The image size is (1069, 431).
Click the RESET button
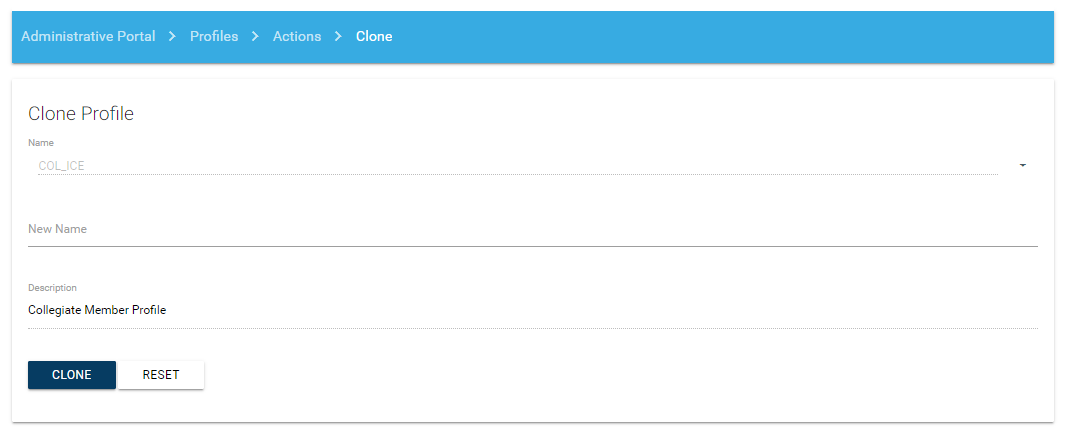click(161, 375)
